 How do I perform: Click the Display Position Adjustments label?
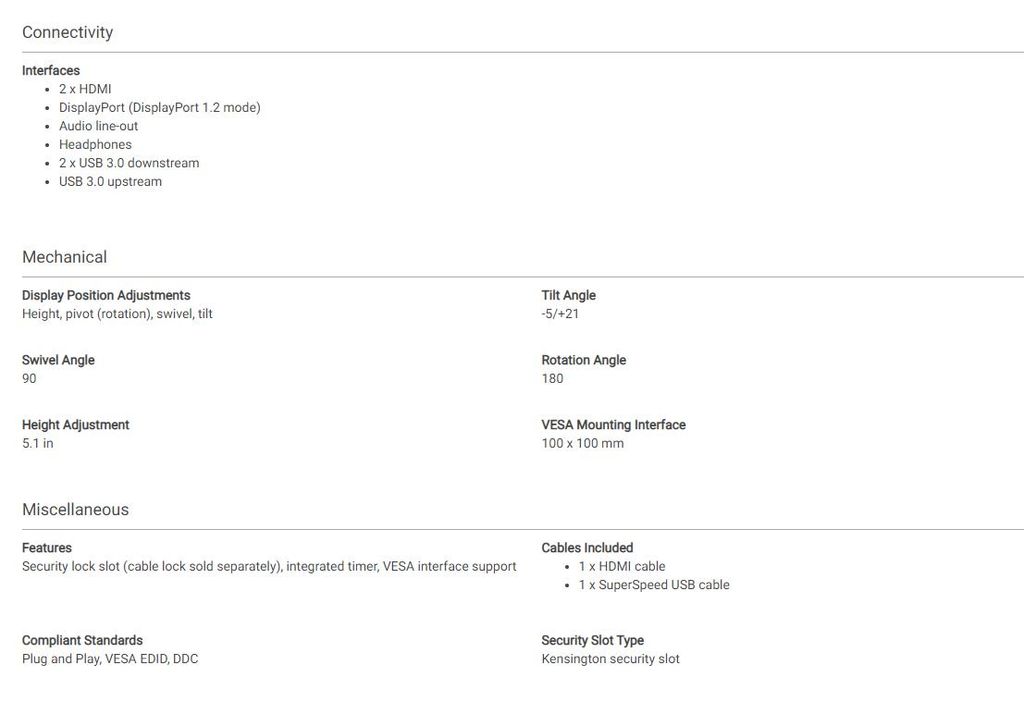pyautogui.click(x=106, y=295)
